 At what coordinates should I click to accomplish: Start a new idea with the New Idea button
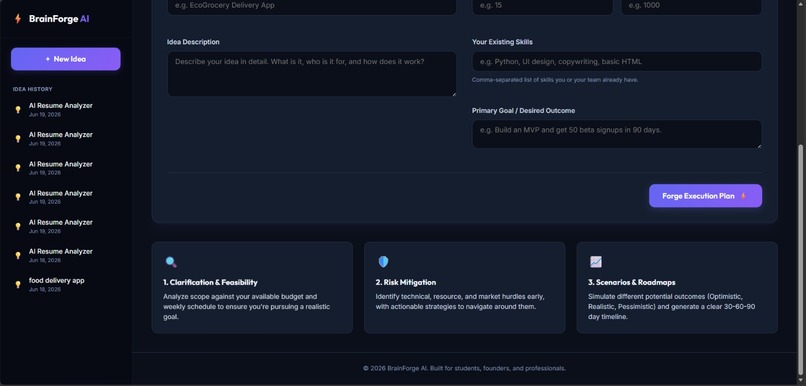[x=66, y=59]
